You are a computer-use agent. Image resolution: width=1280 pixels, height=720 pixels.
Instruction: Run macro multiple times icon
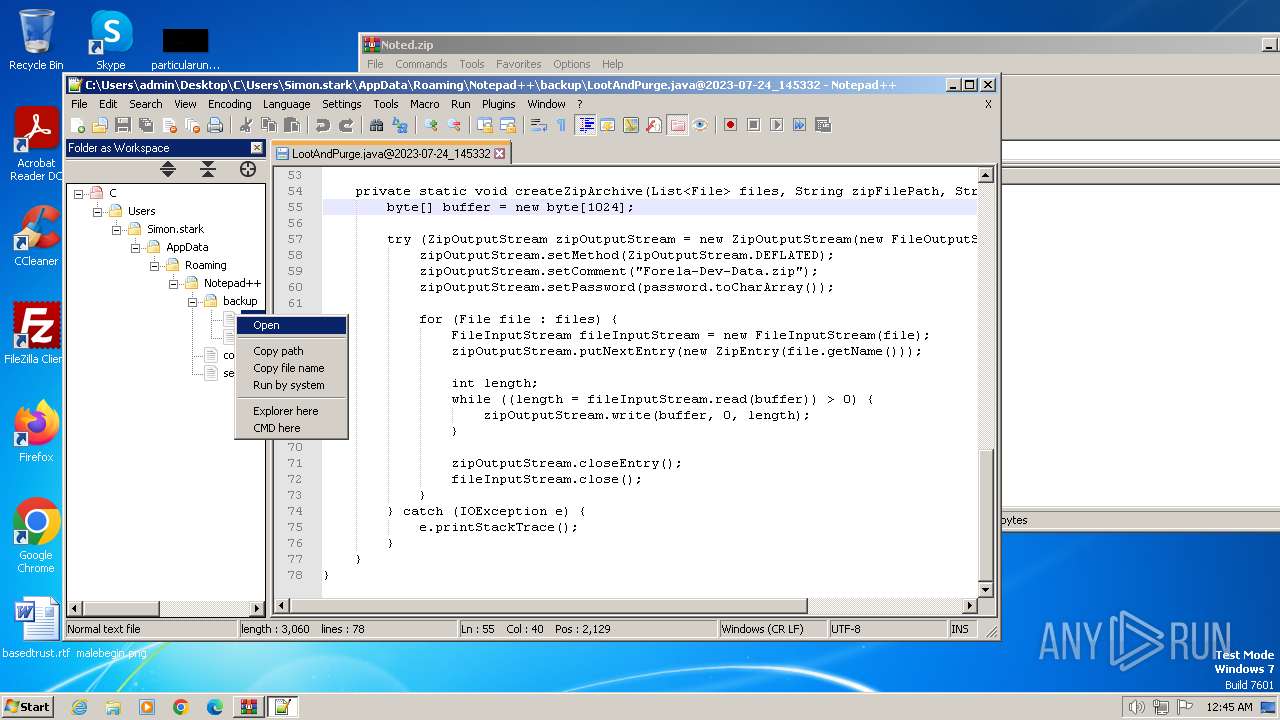[x=800, y=125]
